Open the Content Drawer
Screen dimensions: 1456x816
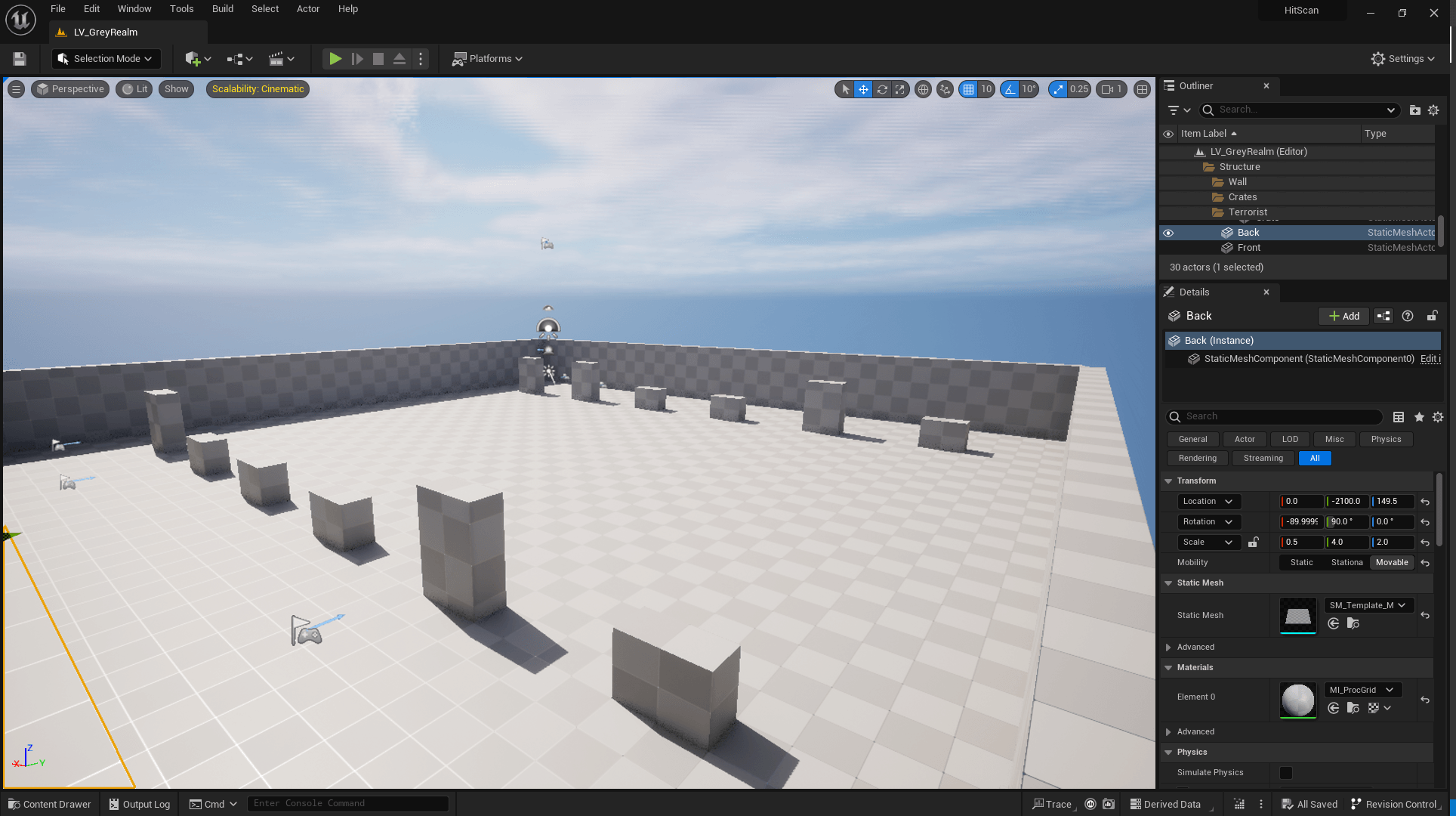48,804
